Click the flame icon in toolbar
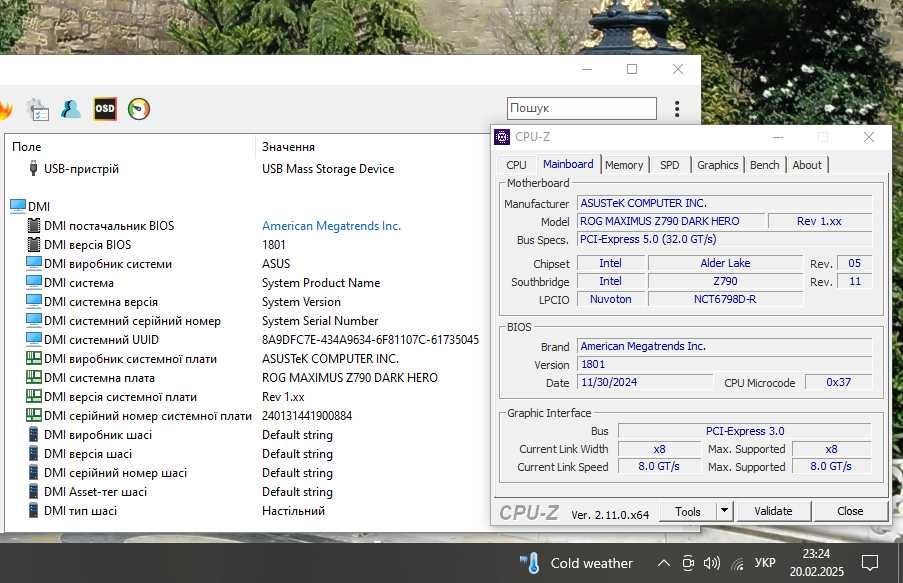 [x=5, y=109]
